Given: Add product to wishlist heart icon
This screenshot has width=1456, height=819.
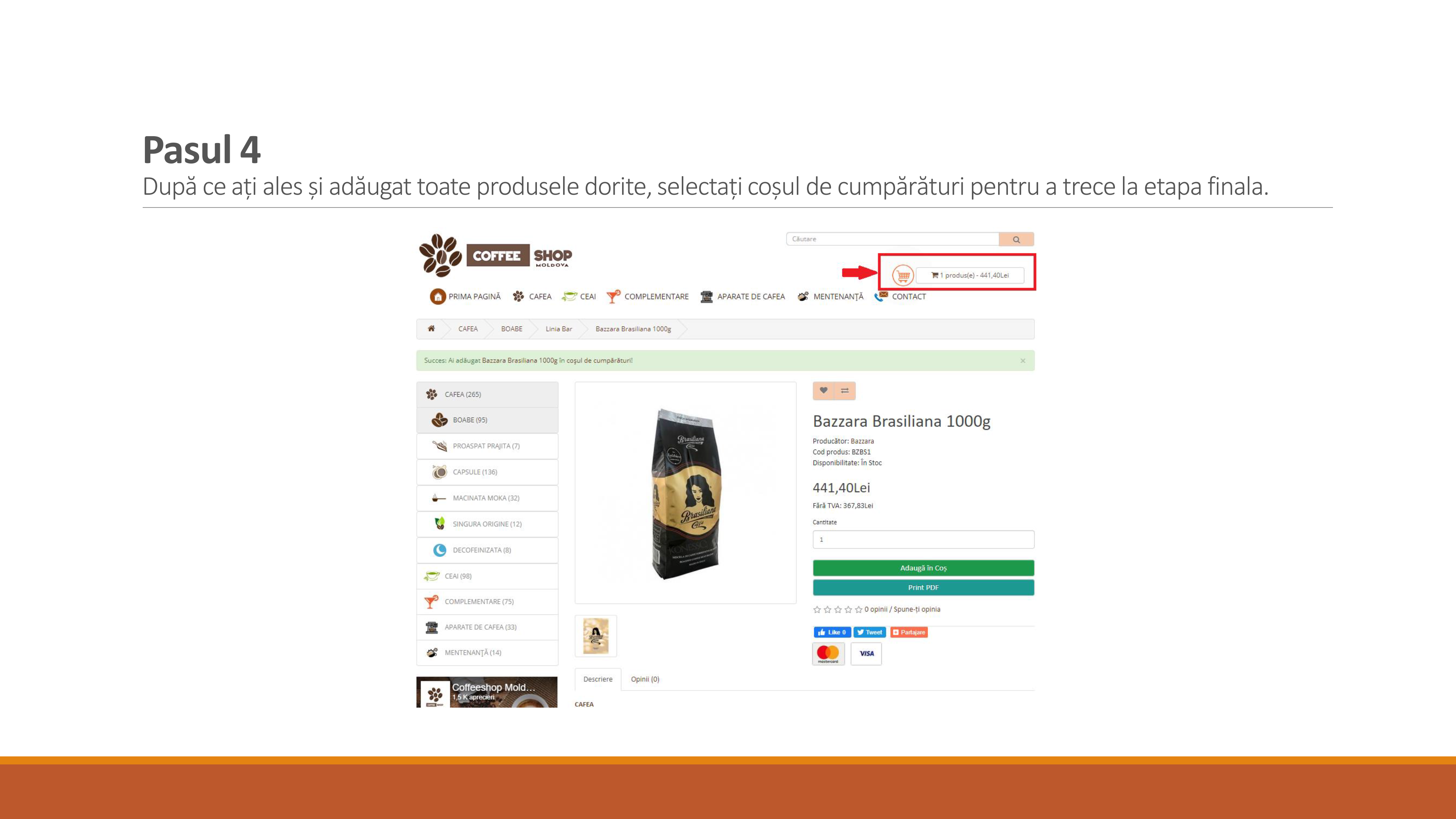Looking at the screenshot, I should (x=823, y=391).
